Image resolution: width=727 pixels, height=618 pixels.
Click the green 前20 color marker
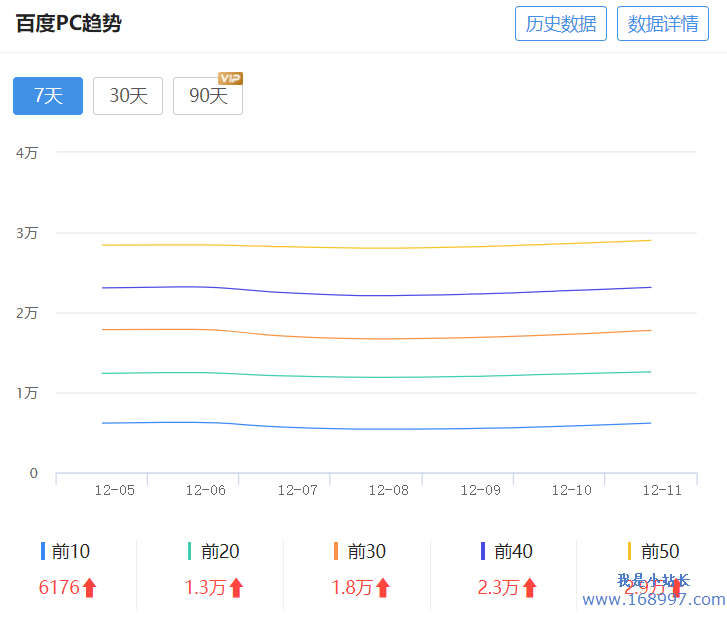coord(189,551)
